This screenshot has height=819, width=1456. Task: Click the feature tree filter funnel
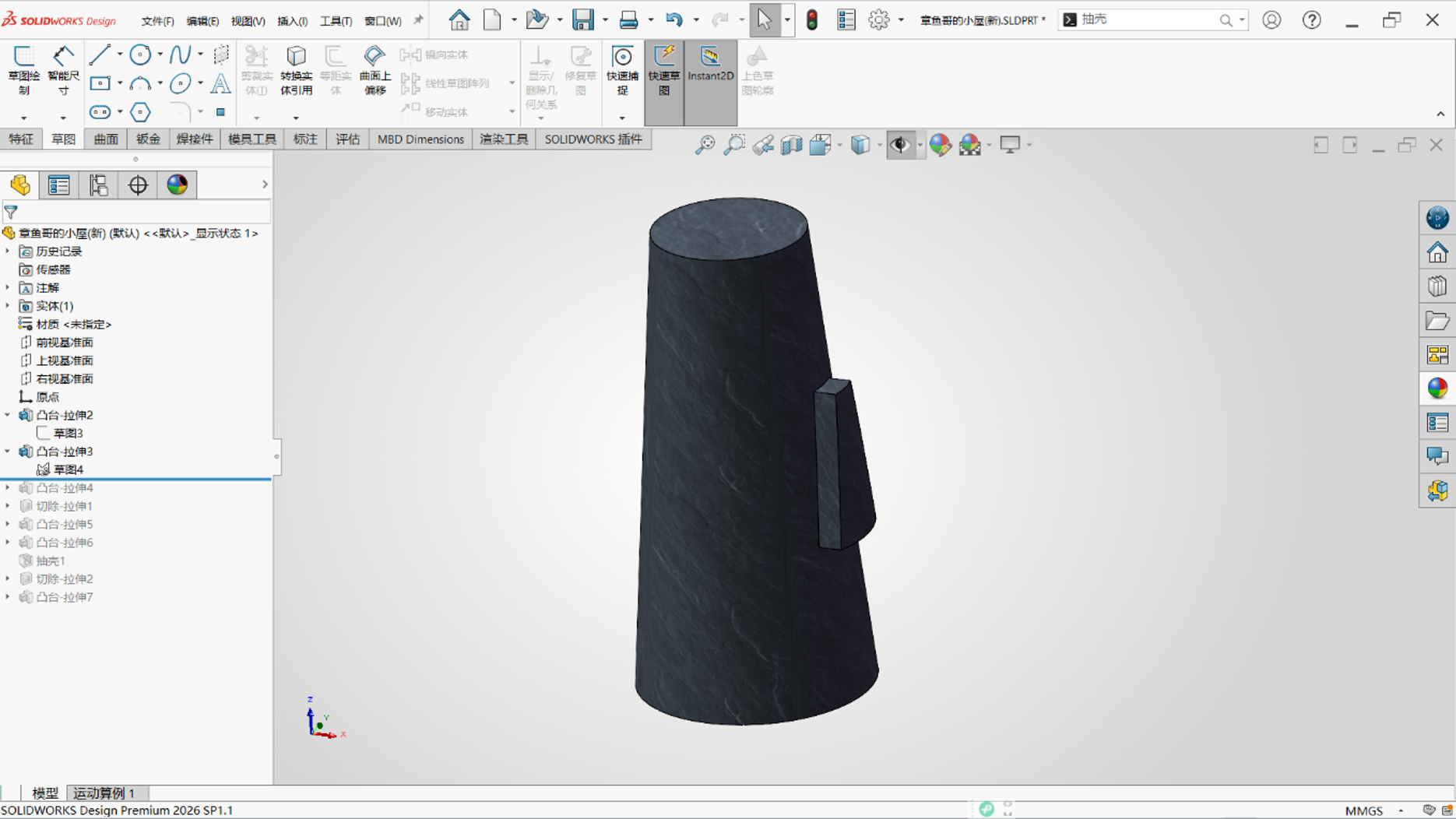click(11, 212)
